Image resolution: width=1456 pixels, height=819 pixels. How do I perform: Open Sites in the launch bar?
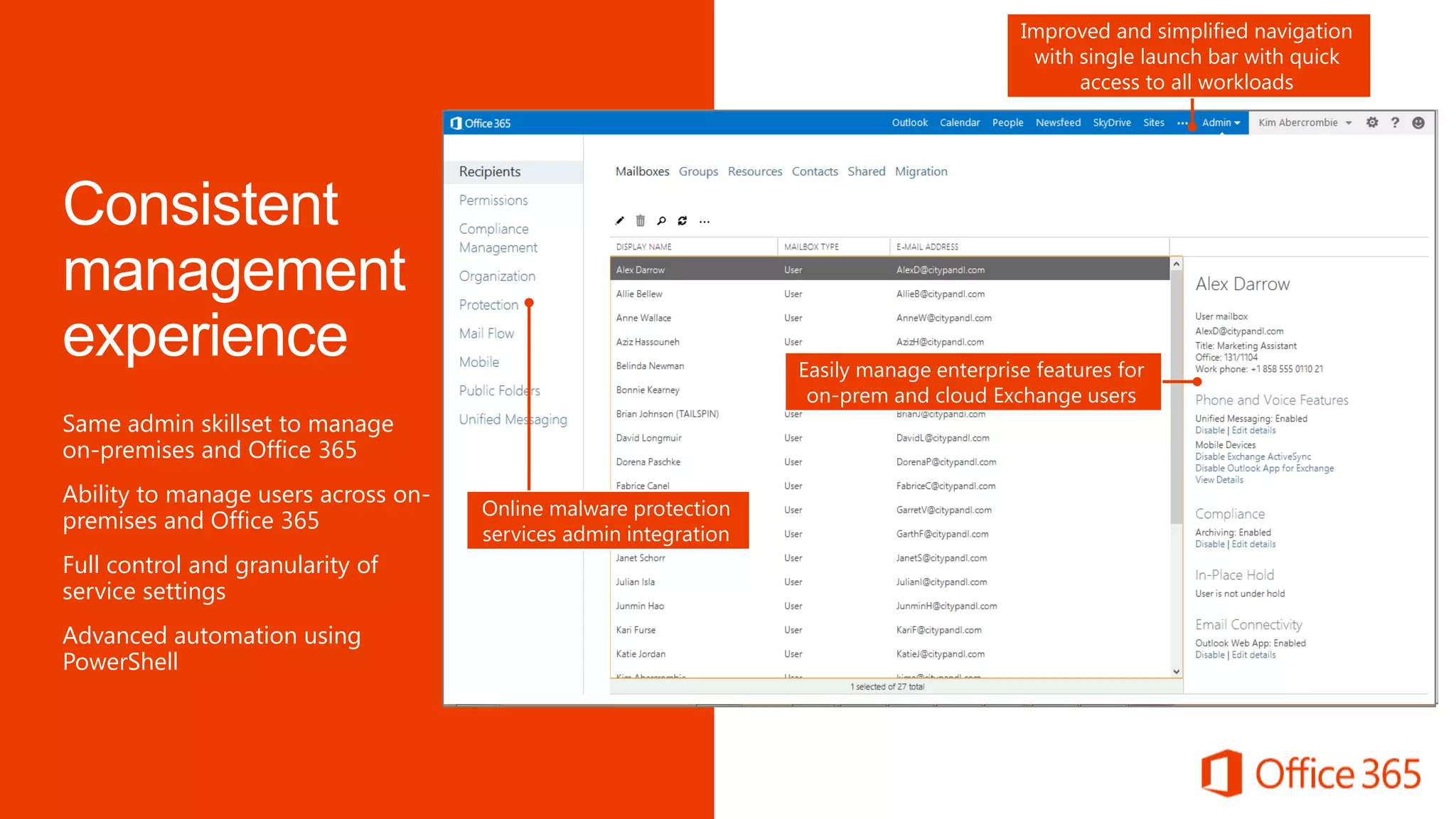pyautogui.click(x=1154, y=122)
